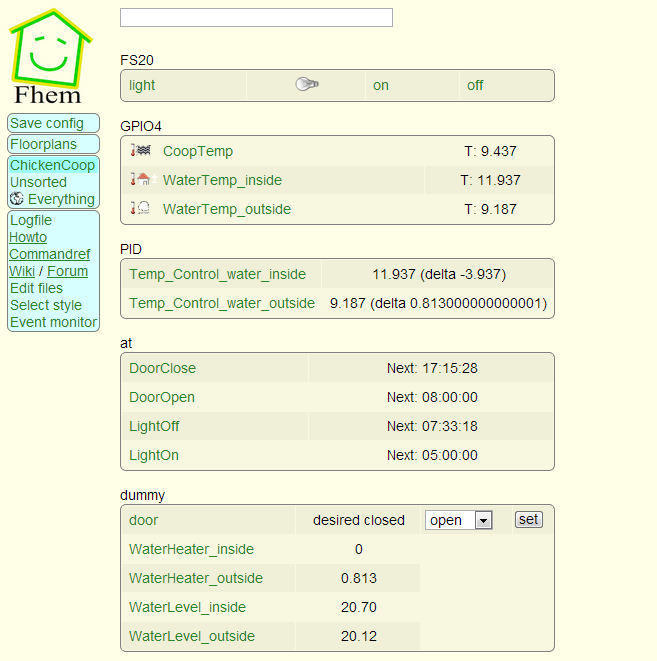Click the FS20 group heading
Screen dimensions: 657x661
pos(137,60)
